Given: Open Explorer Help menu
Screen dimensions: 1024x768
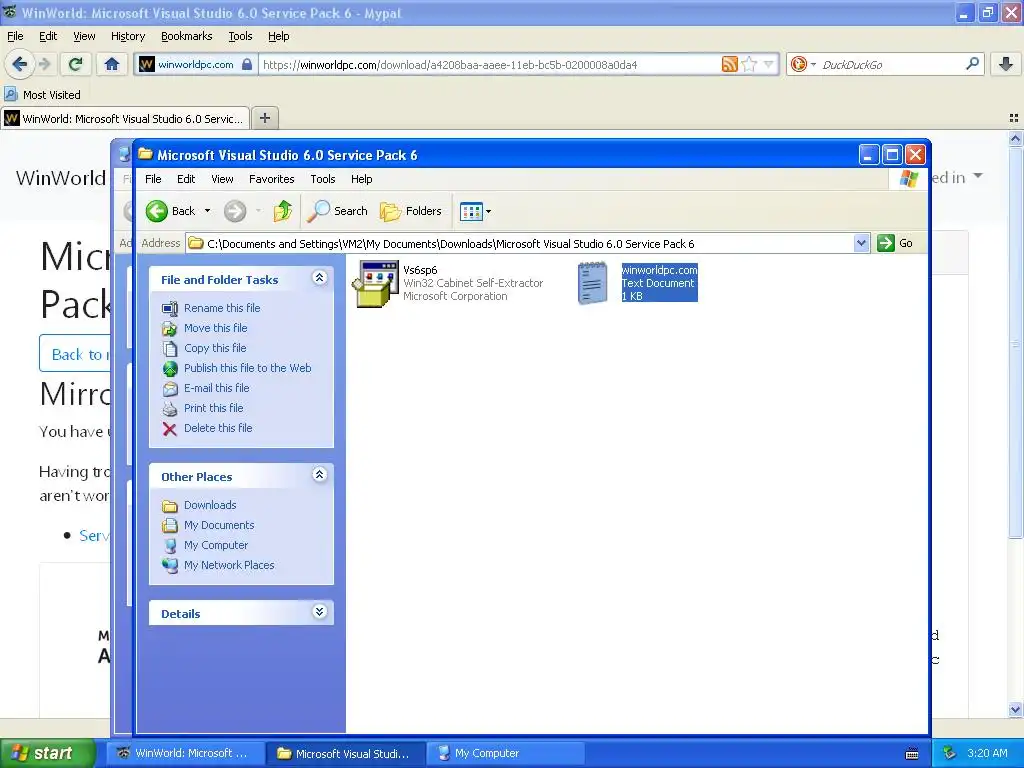Looking at the screenshot, I should click(x=362, y=179).
